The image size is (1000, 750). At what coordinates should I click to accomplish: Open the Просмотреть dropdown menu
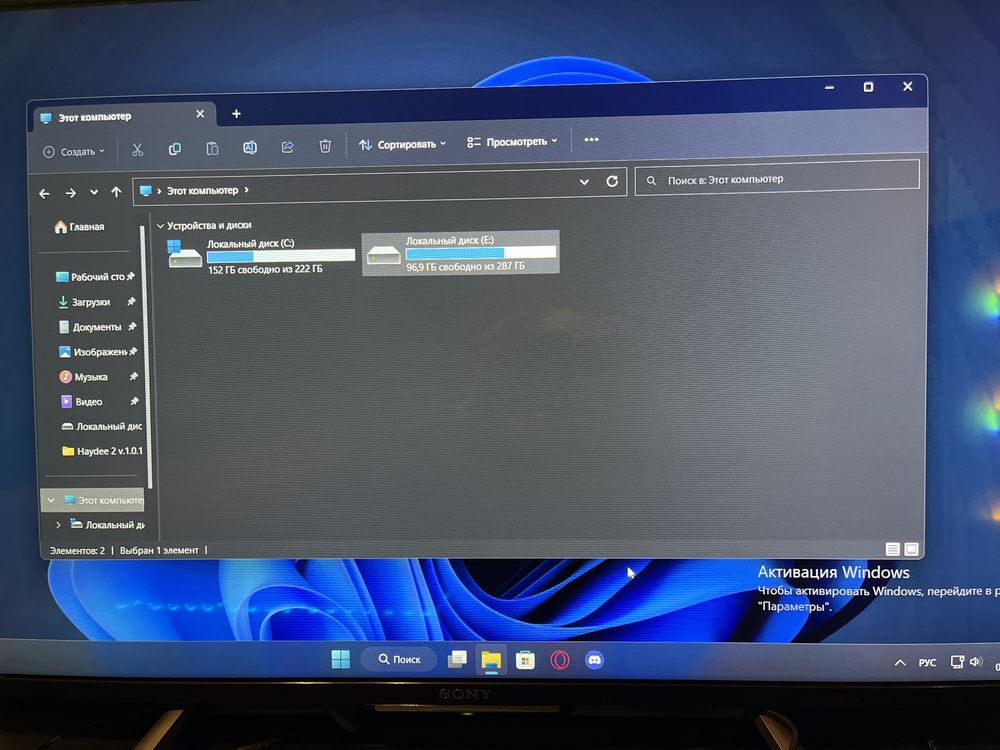(x=512, y=142)
